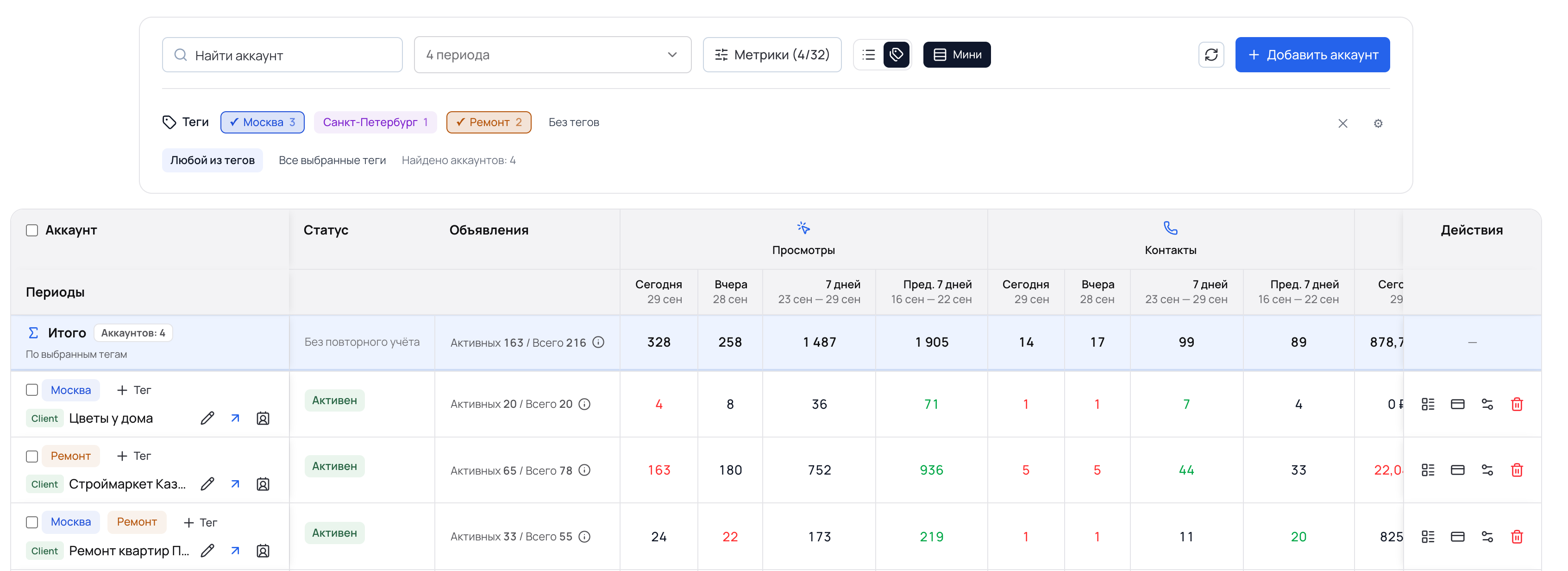Toggle the tags view icon

896,55
